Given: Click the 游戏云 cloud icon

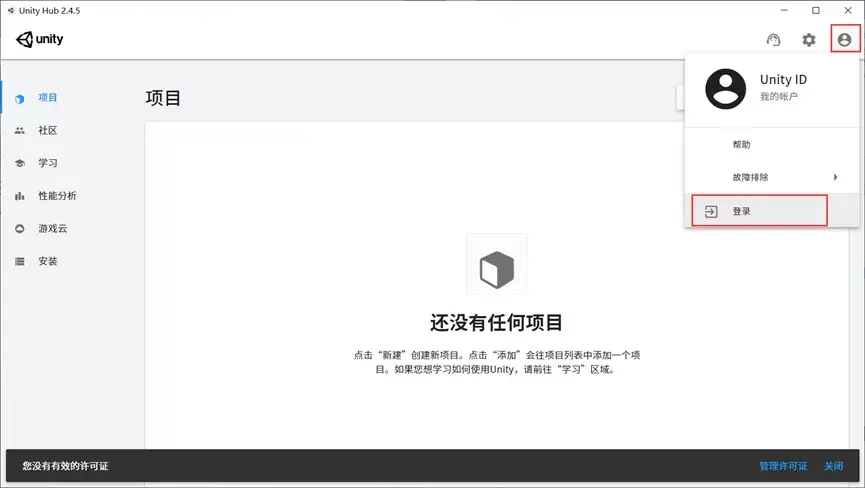Looking at the screenshot, I should (x=20, y=228).
